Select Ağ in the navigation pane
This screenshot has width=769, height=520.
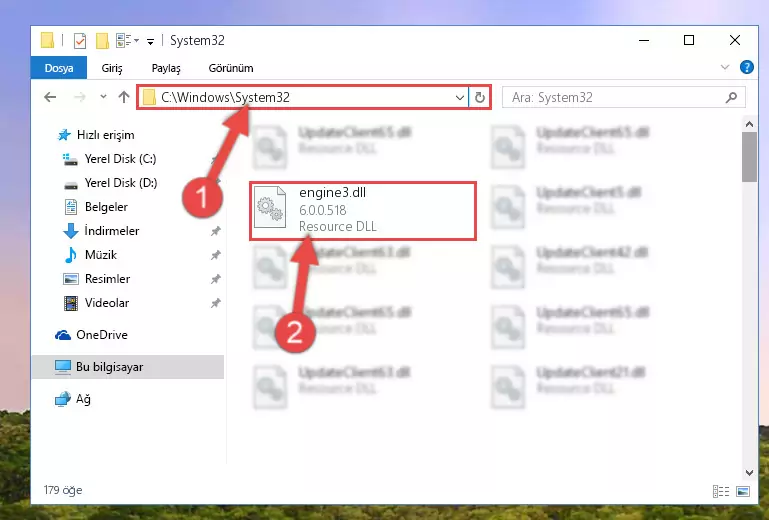(83, 399)
